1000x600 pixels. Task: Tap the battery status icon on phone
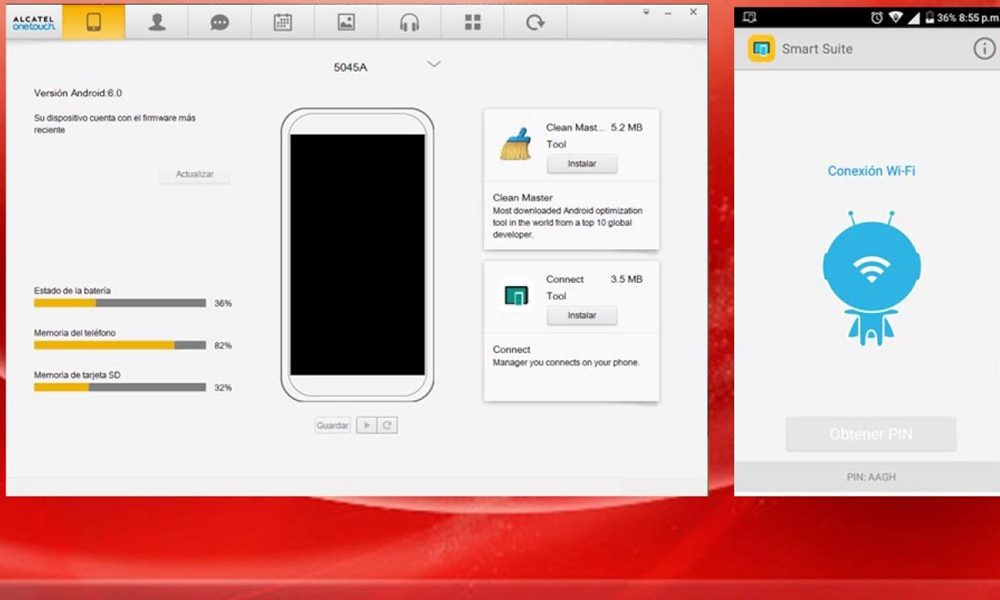click(x=930, y=18)
